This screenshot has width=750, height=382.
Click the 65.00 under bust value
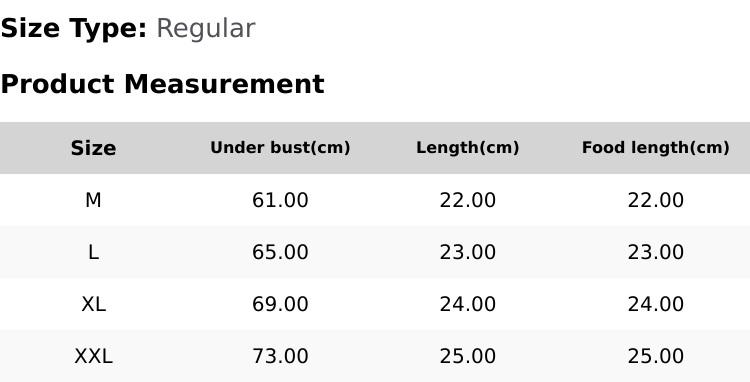(x=280, y=252)
